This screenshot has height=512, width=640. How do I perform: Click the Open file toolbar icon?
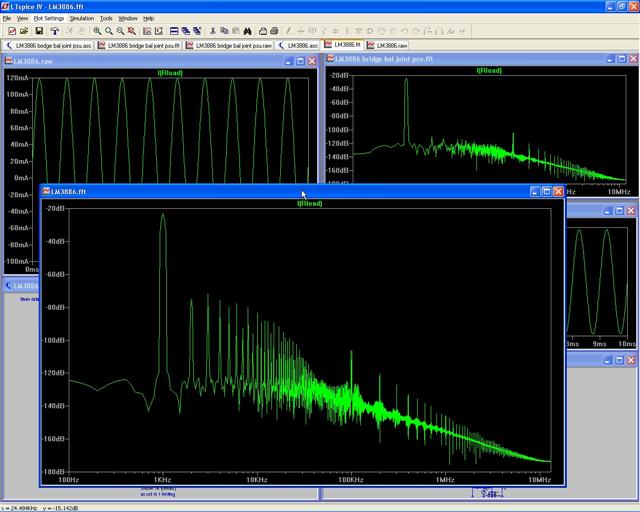(23, 31)
